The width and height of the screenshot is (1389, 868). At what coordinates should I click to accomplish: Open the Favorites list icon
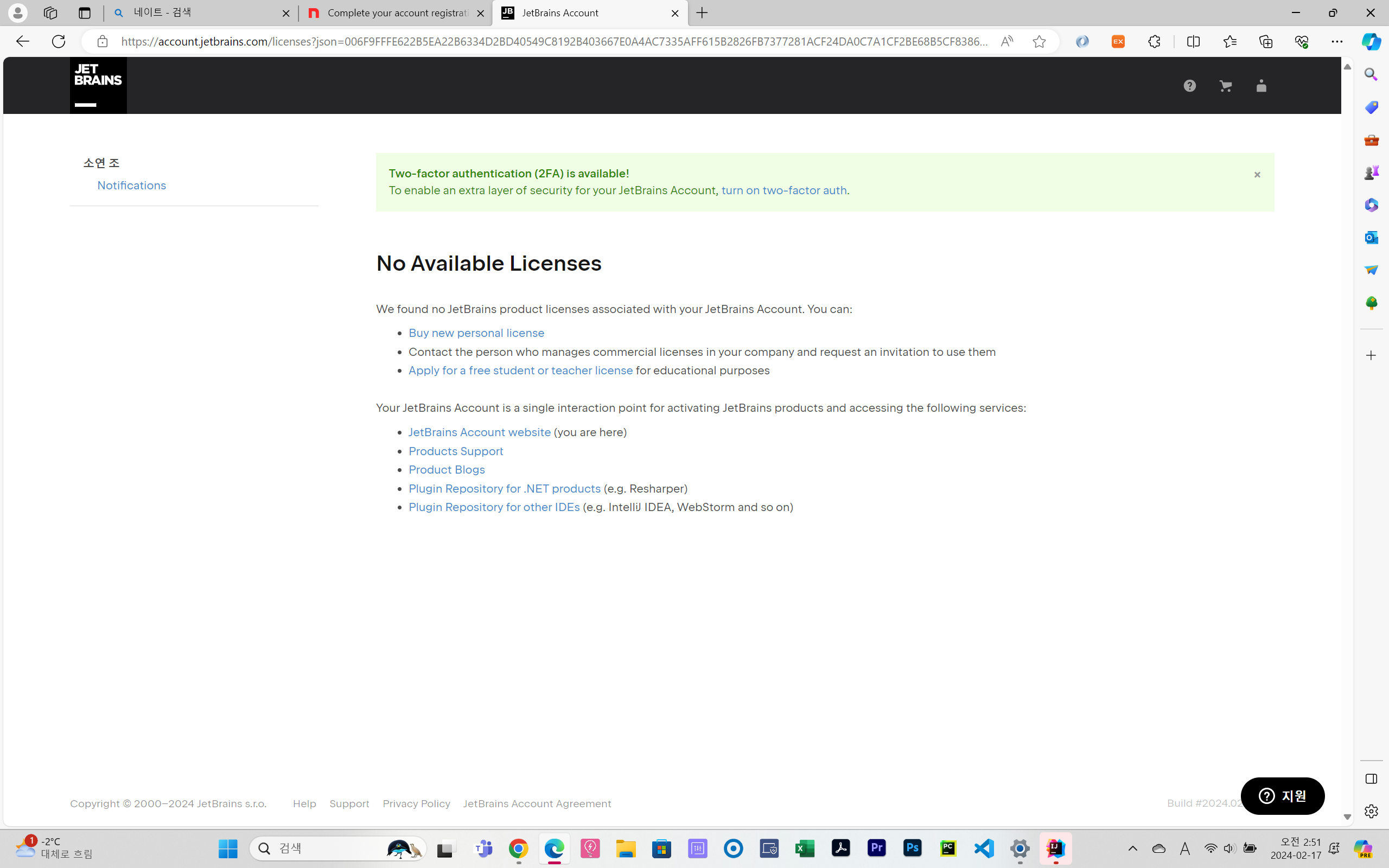(x=1229, y=41)
